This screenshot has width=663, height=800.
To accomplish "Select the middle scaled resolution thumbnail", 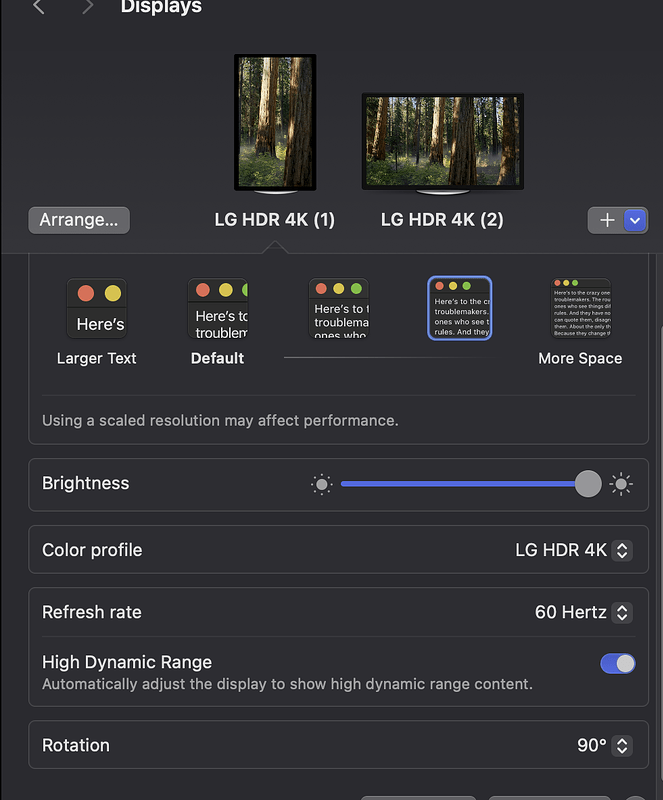I will point(339,308).
